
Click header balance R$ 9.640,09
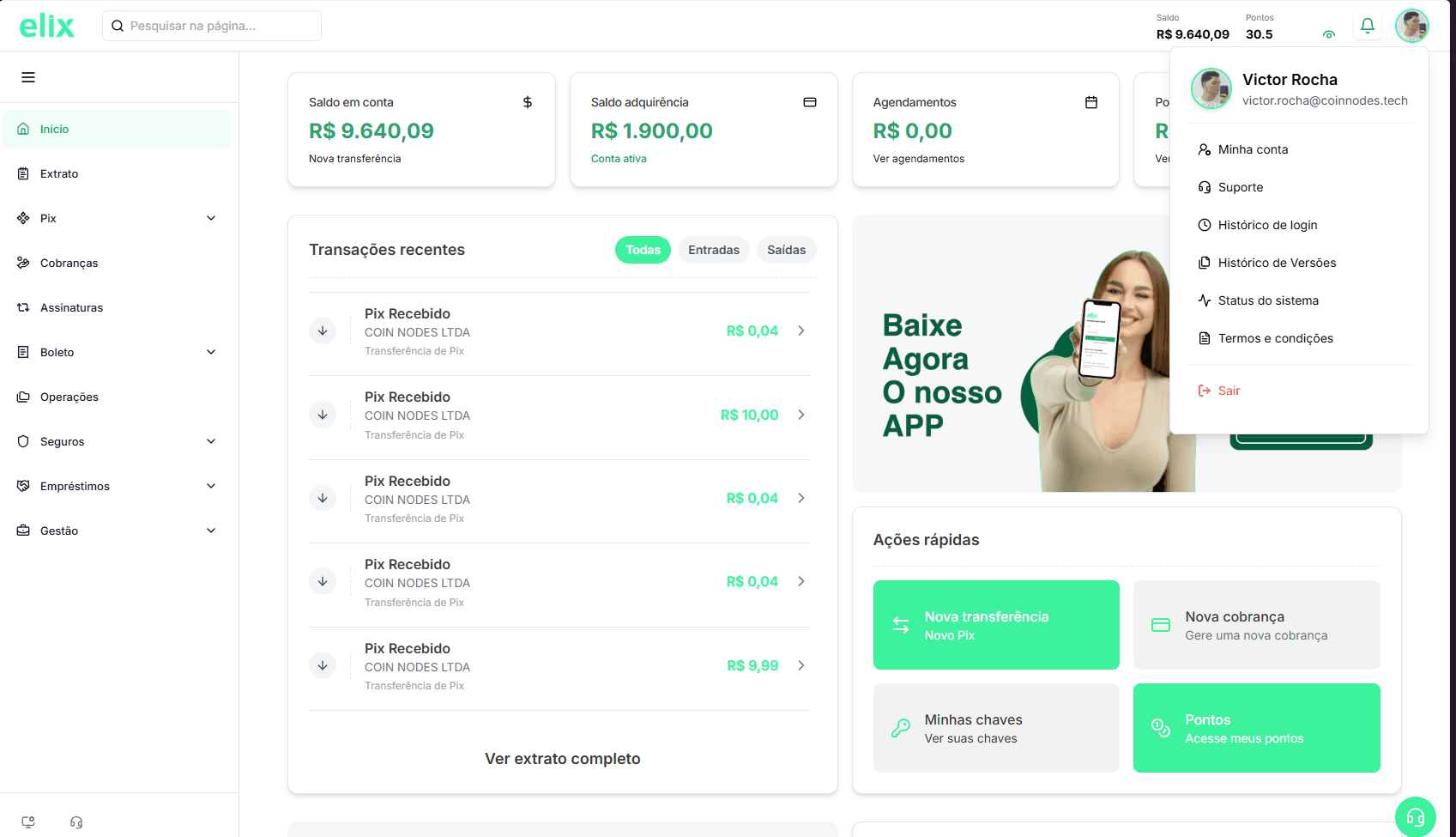pyautogui.click(x=1193, y=34)
